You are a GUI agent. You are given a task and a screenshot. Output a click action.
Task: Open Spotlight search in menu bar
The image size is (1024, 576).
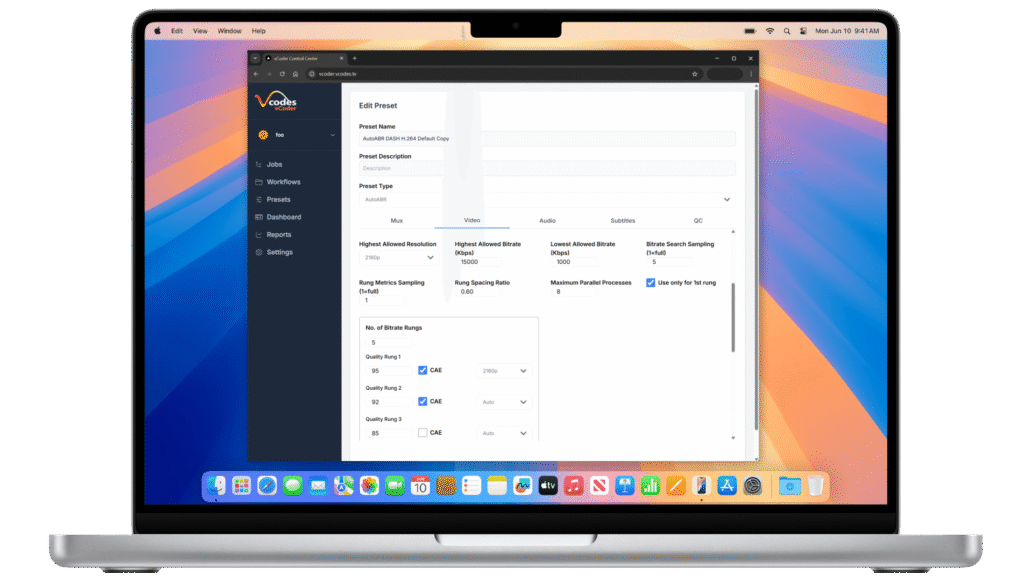coord(787,31)
